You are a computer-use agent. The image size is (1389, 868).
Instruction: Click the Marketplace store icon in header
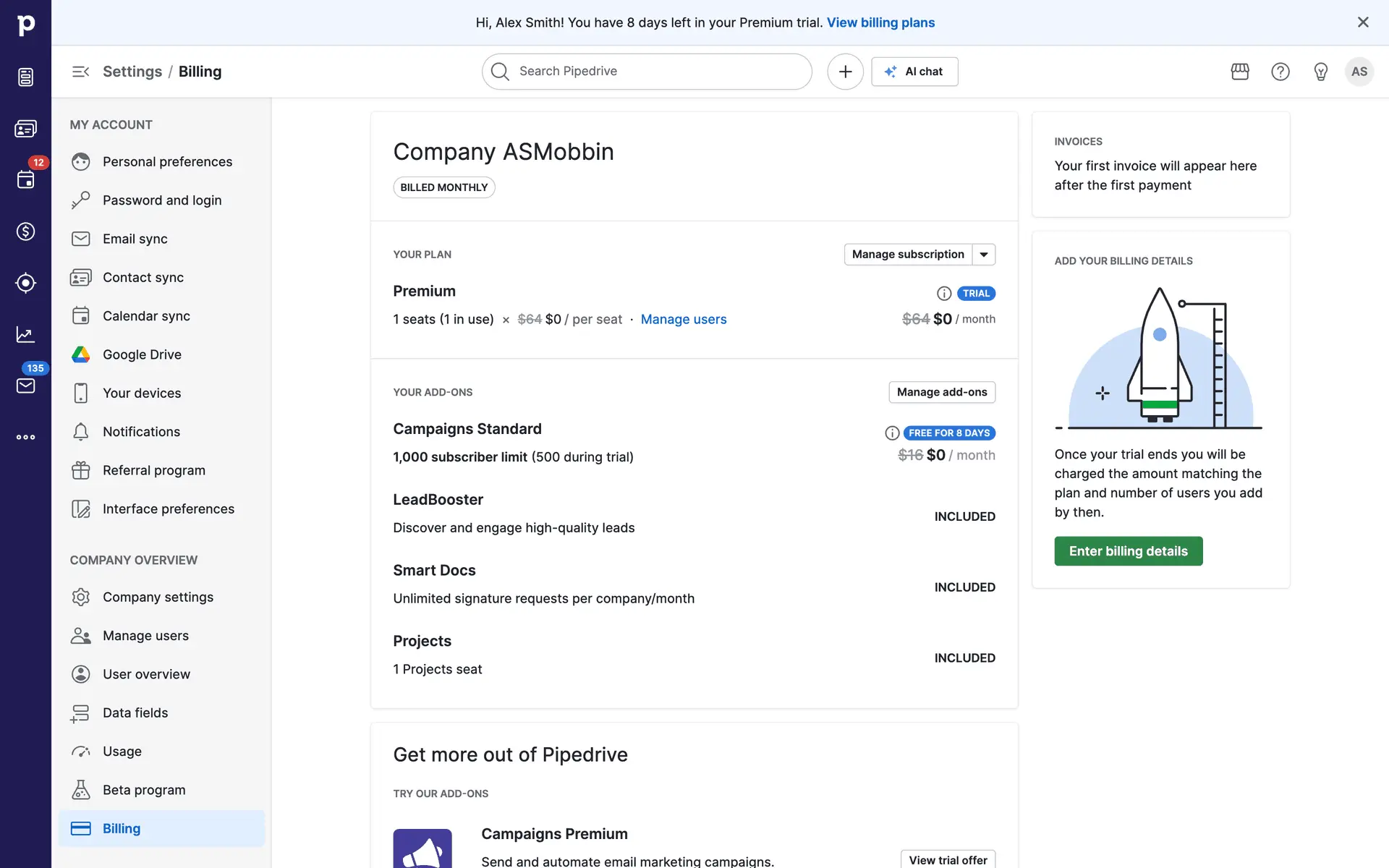pos(1240,72)
